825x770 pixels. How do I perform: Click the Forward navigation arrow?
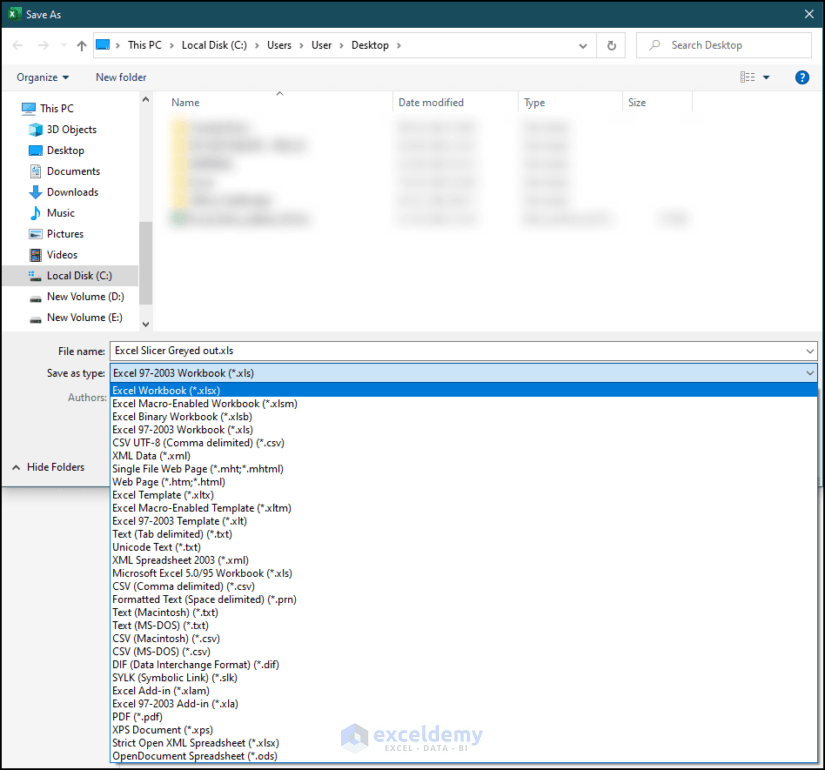pos(43,45)
